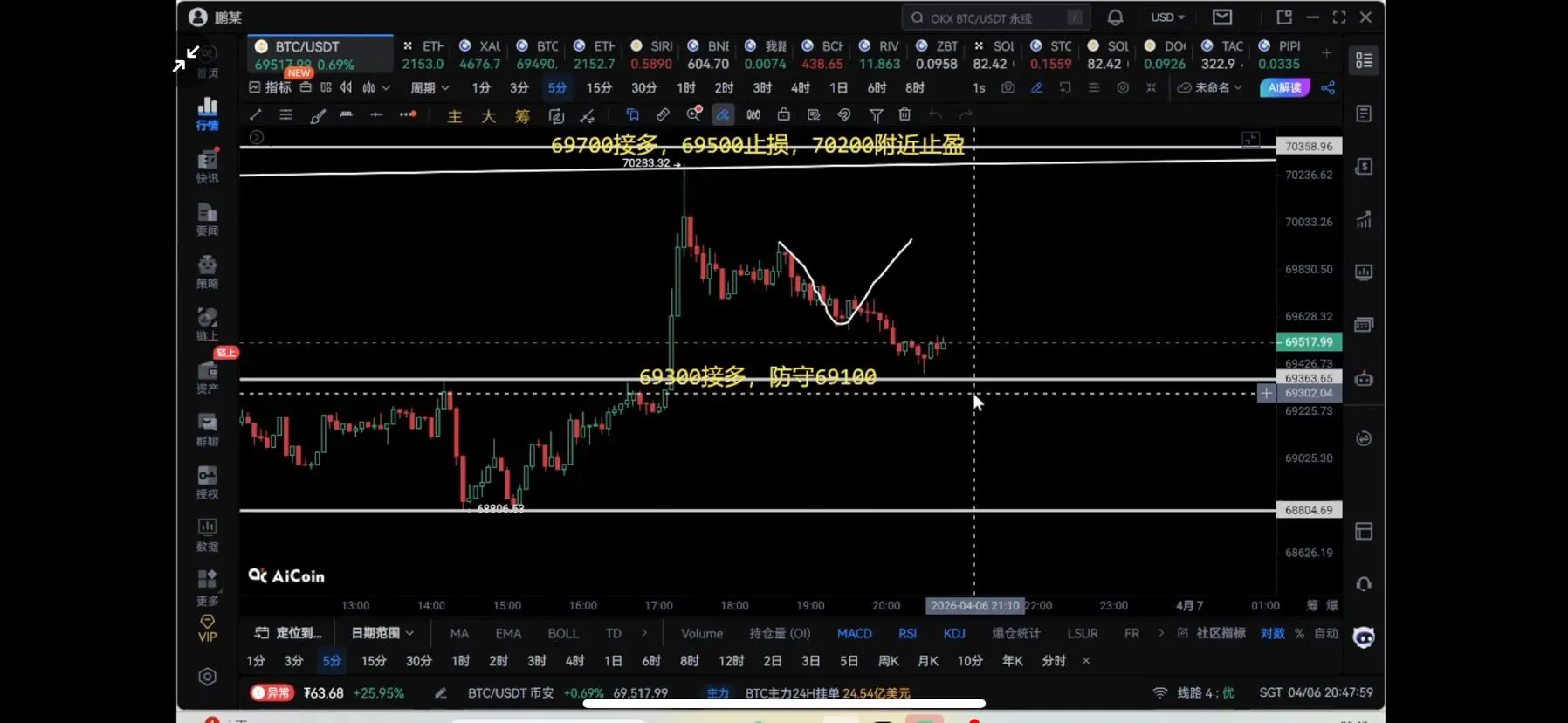The width and height of the screenshot is (1568, 723).
Task: Toggle the 自动 auto scale option
Action: 1326,633
